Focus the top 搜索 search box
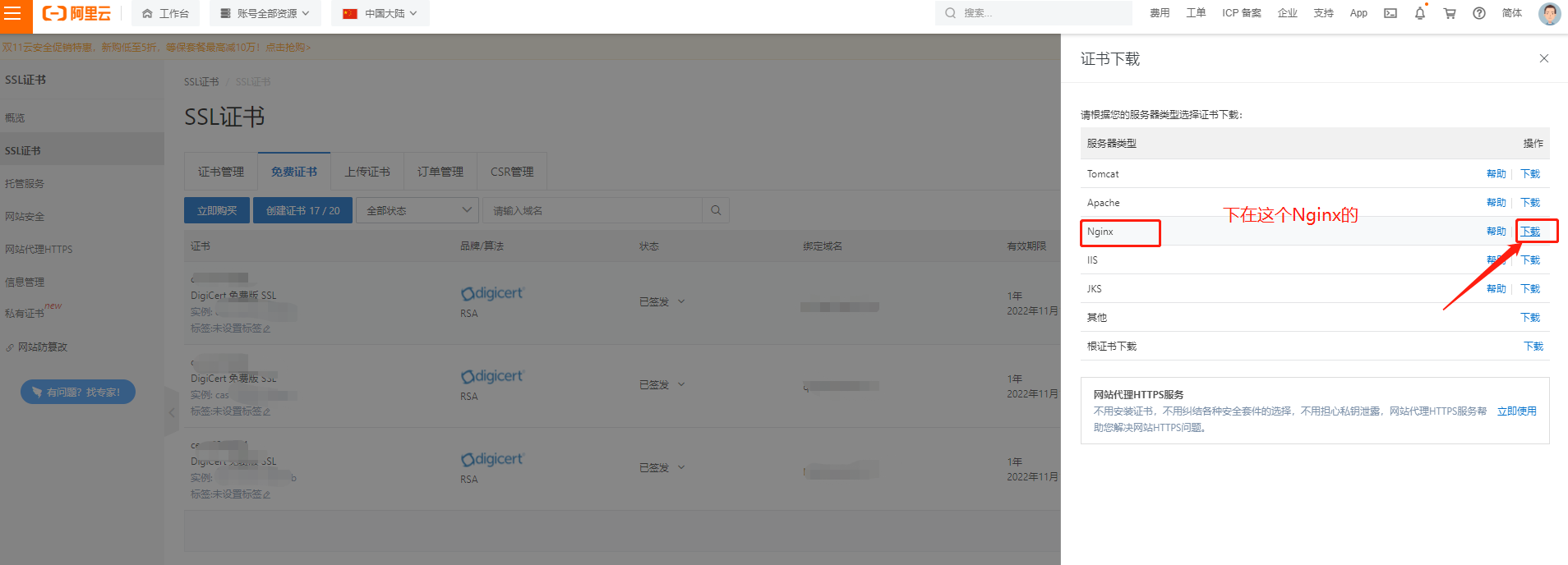 coord(1033,13)
